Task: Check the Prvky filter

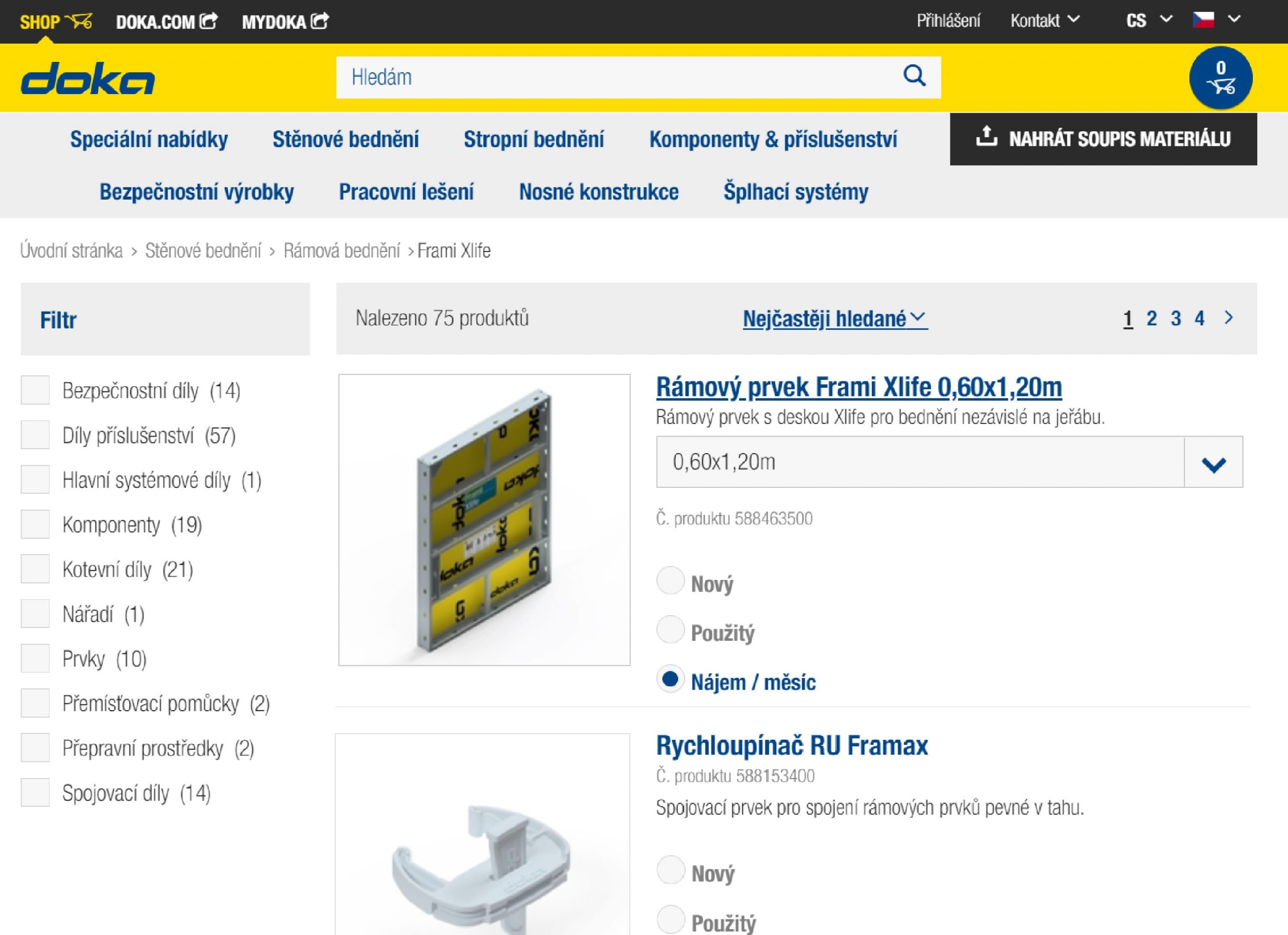Action: [x=35, y=658]
